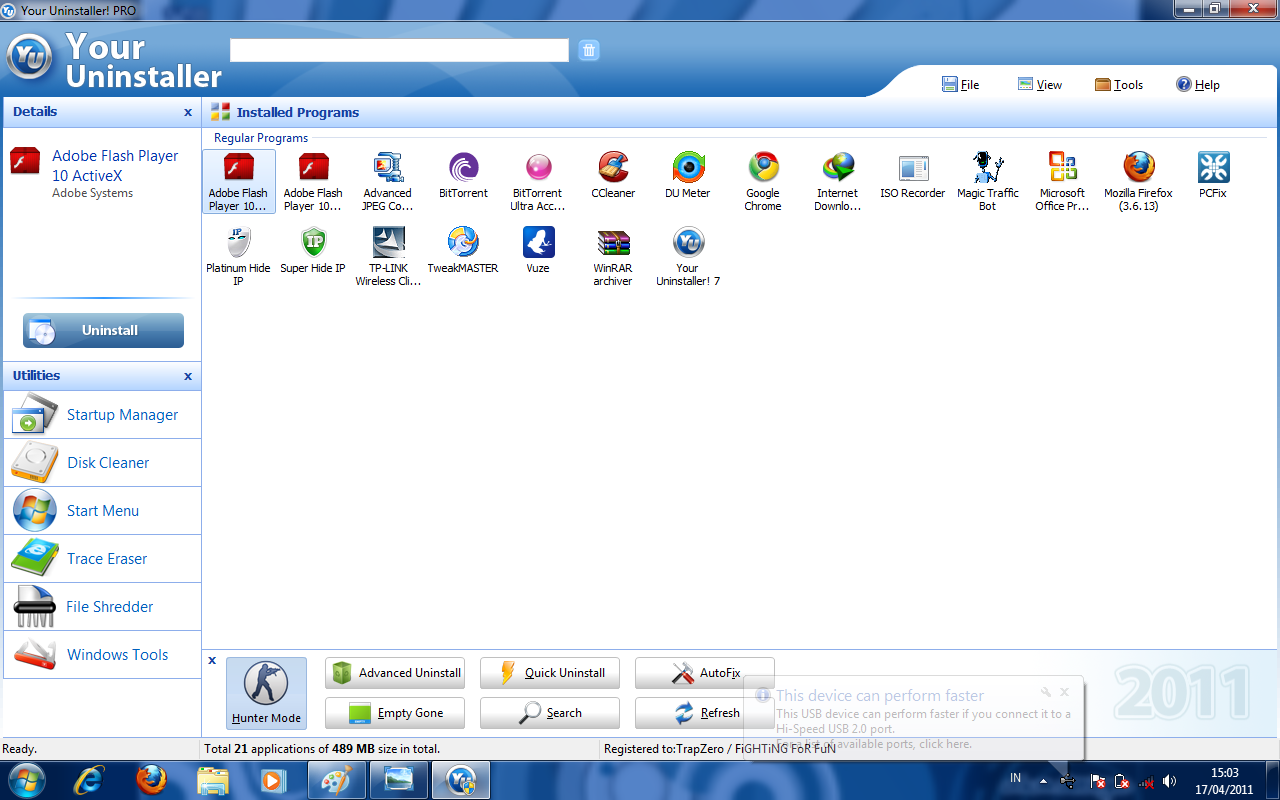Open Disk Cleaner utility
The width and height of the screenshot is (1280, 800).
pyautogui.click(x=102, y=462)
